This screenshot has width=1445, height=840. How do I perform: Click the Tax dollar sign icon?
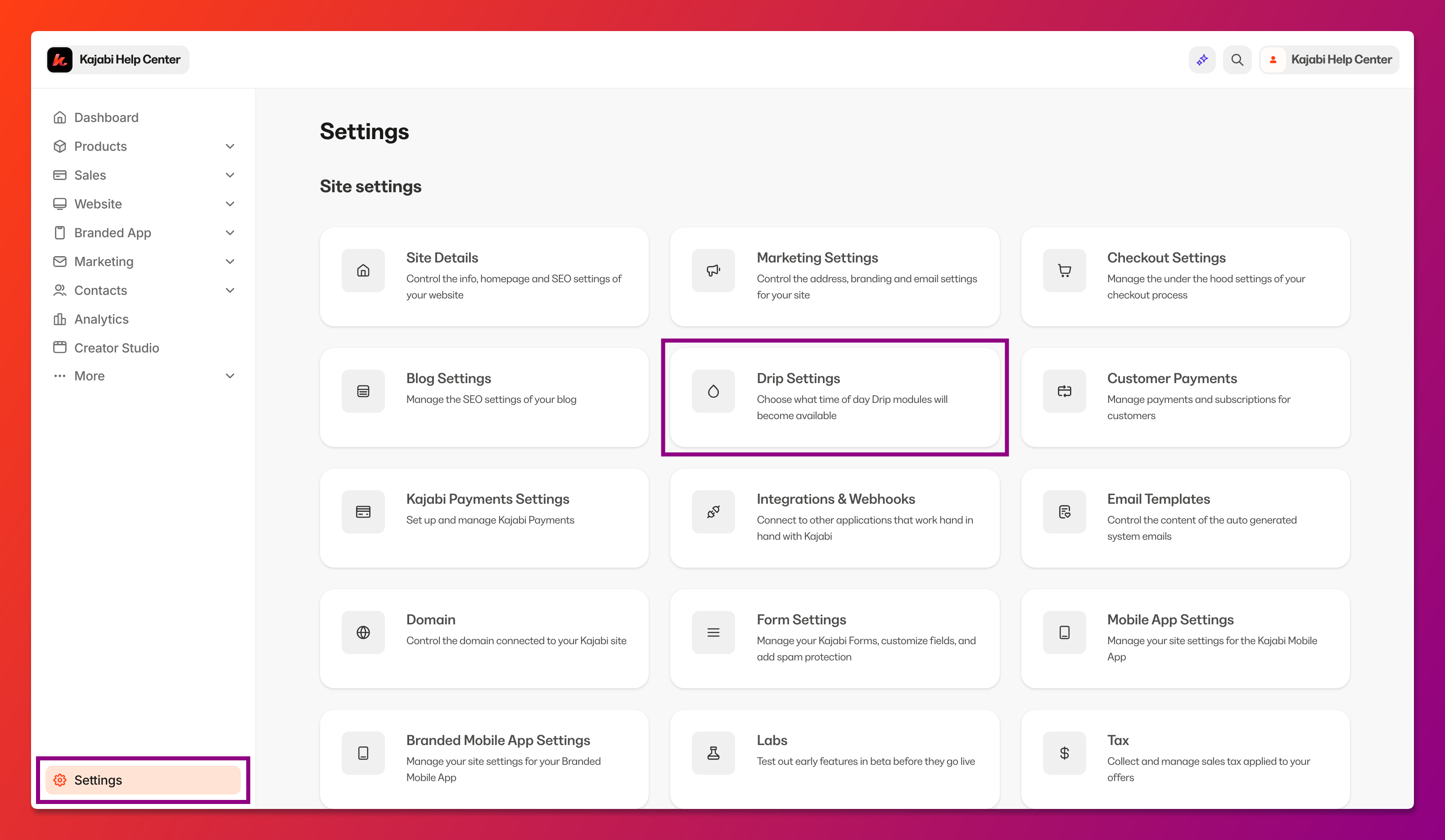tap(1064, 753)
